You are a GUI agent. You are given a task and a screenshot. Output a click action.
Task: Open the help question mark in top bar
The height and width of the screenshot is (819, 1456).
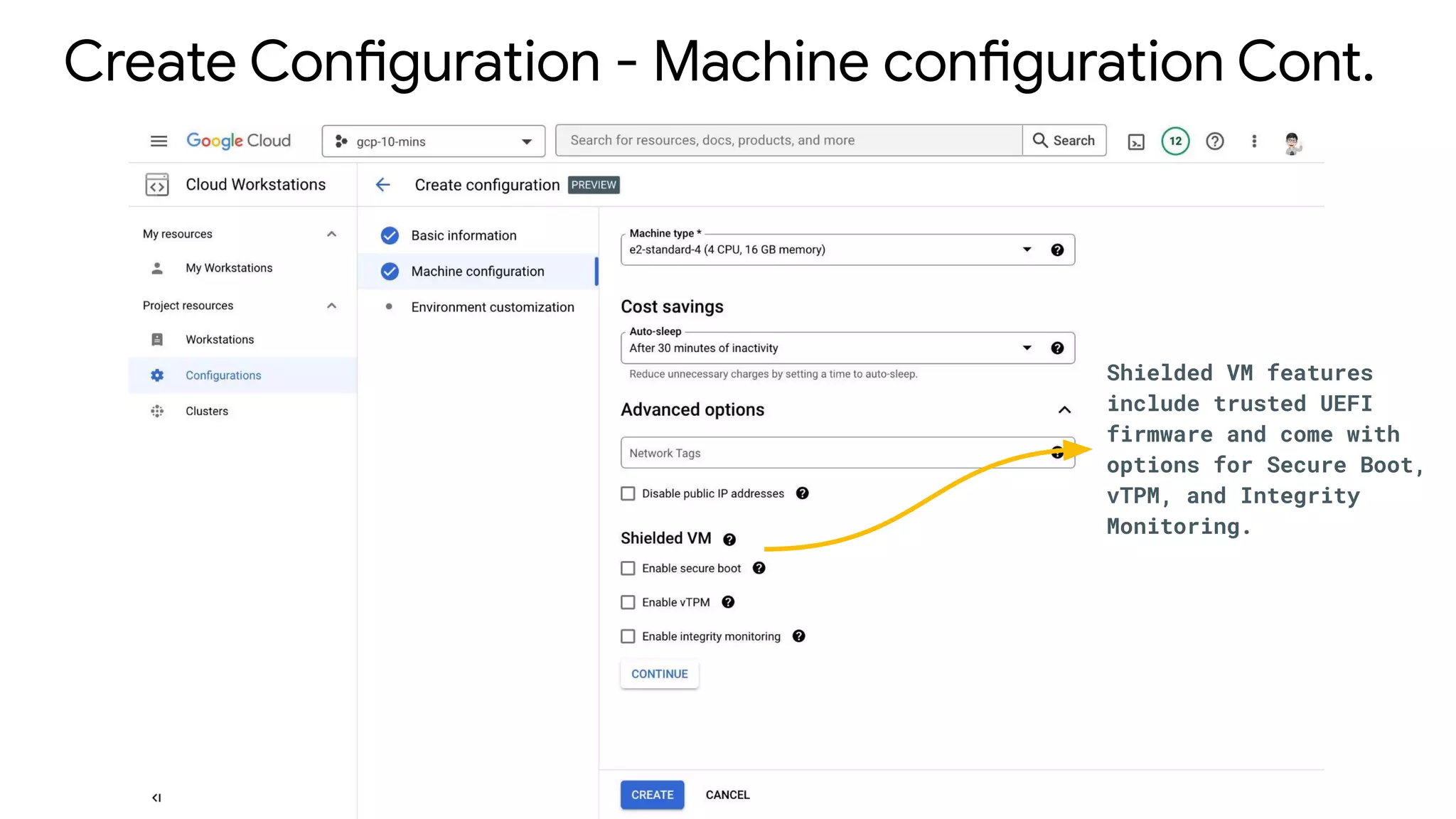click(x=1215, y=141)
